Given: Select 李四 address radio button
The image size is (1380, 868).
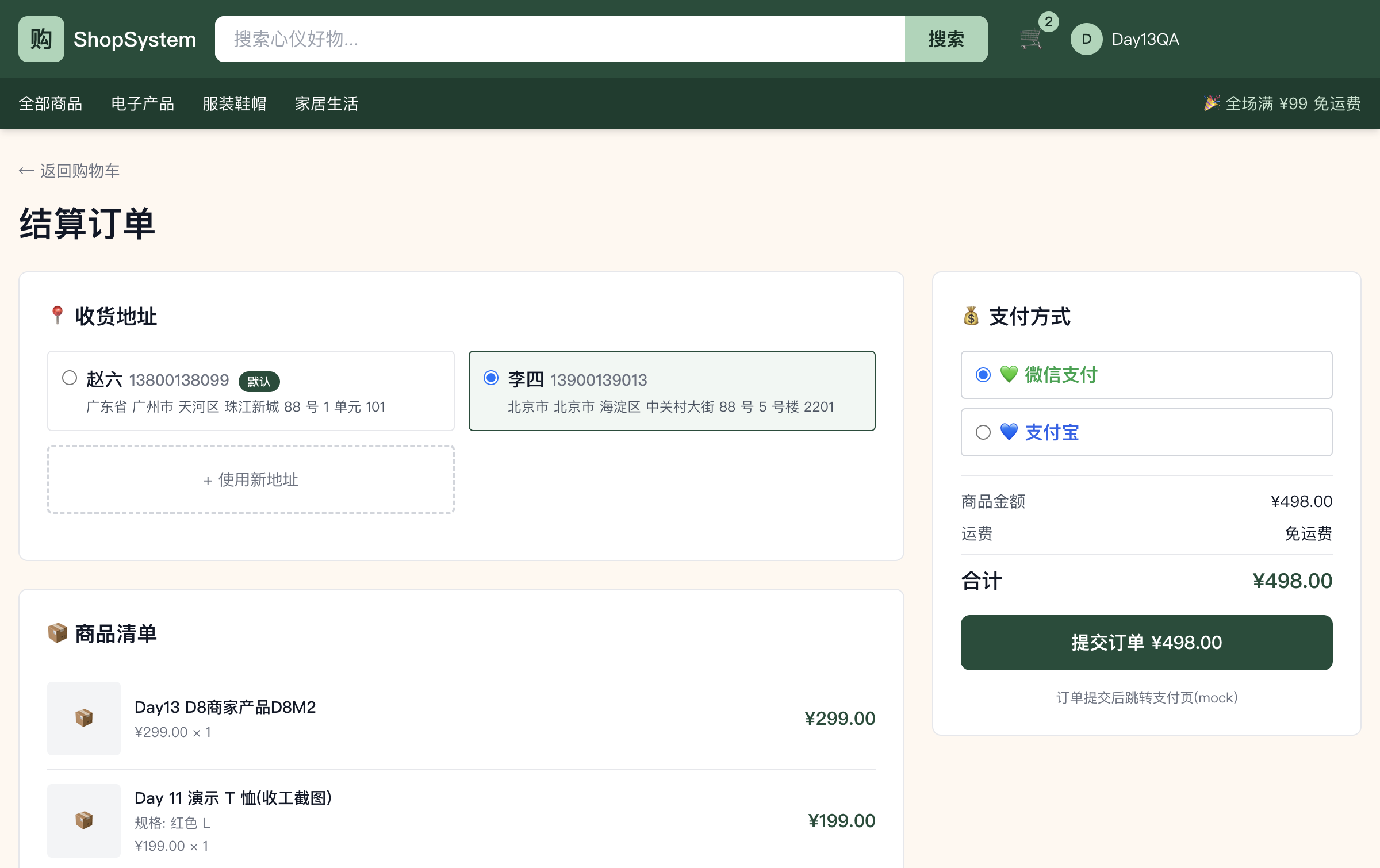Looking at the screenshot, I should (491, 378).
